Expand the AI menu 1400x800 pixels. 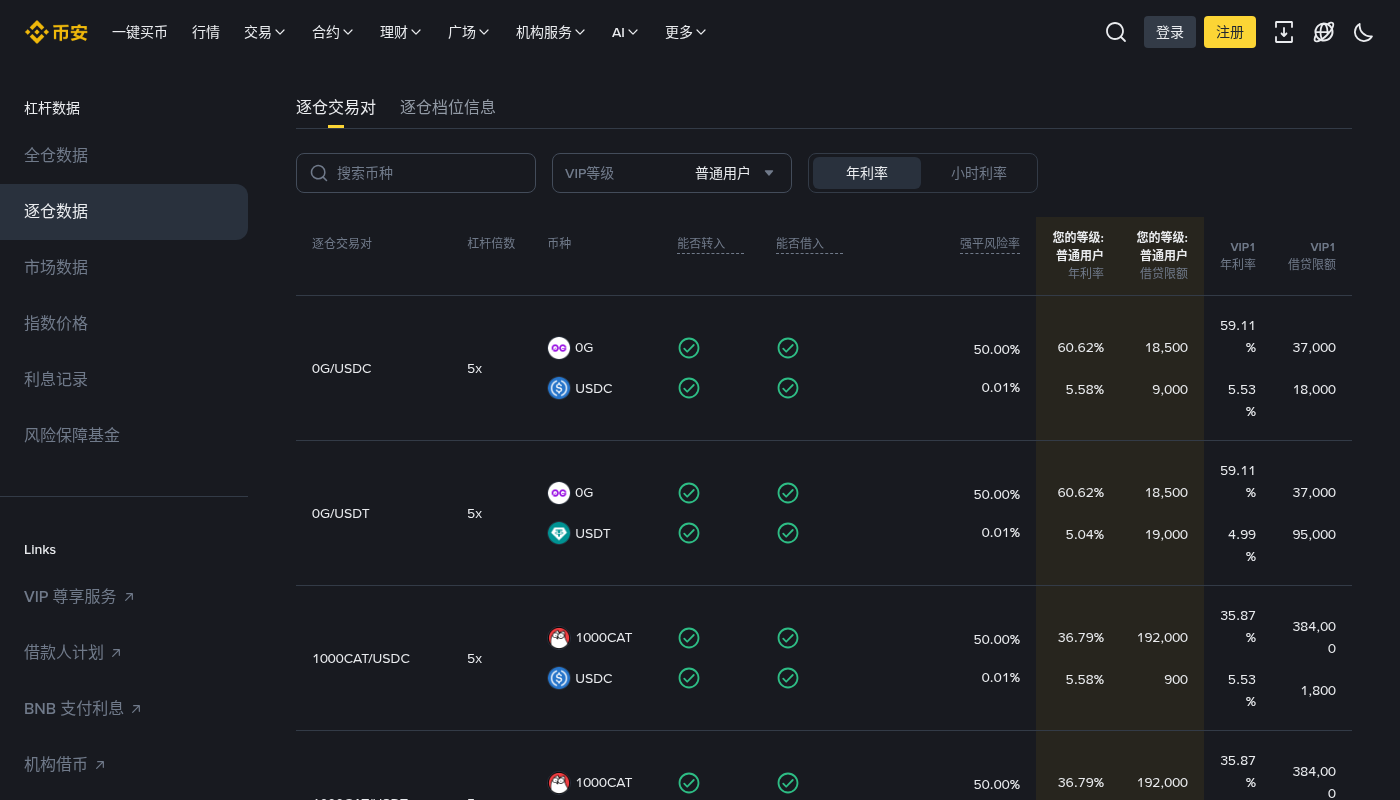[x=625, y=32]
